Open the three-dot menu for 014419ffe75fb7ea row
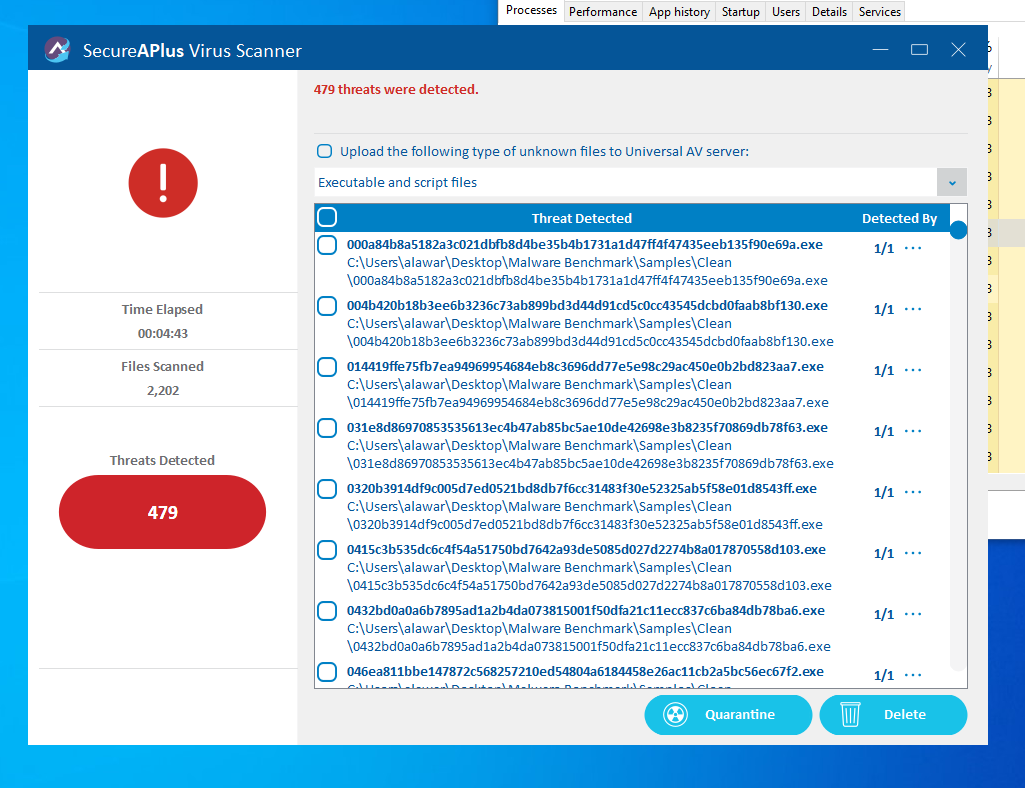 913,370
